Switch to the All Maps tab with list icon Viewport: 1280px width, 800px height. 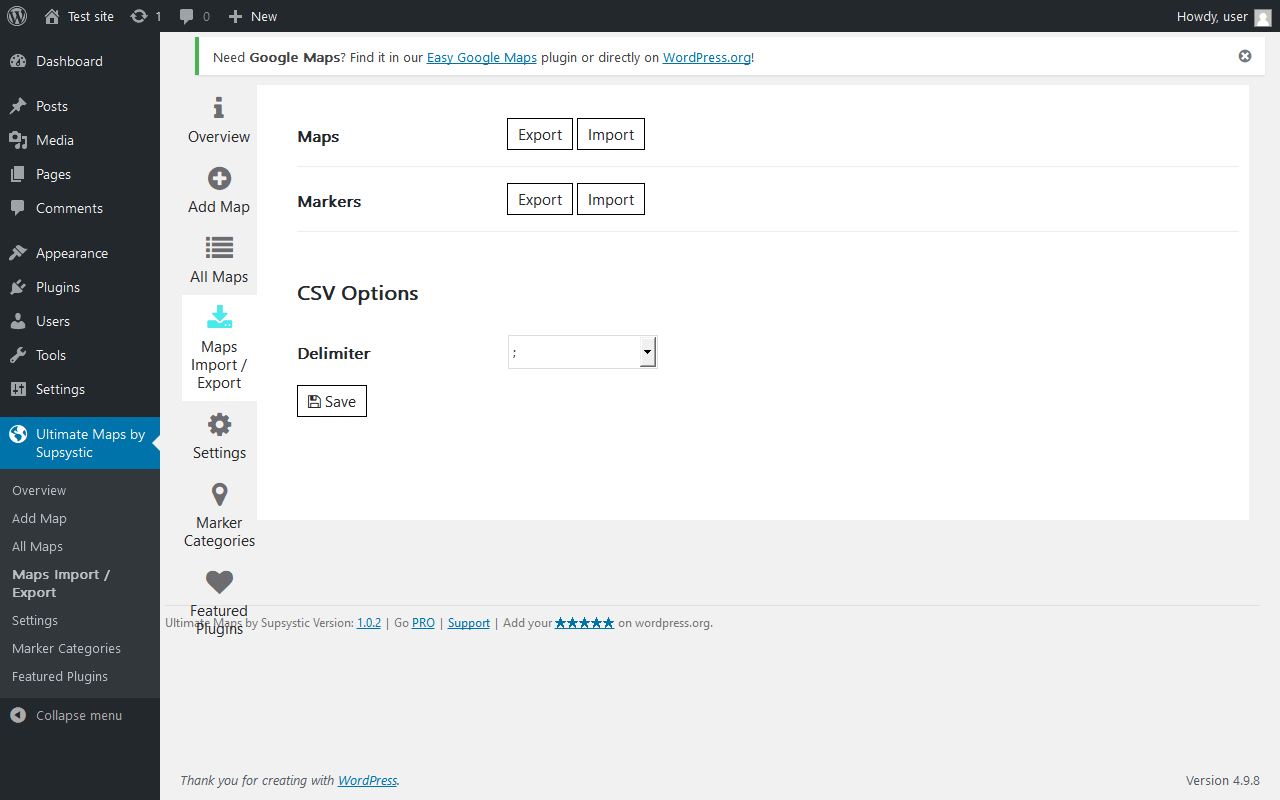(219, 260)
